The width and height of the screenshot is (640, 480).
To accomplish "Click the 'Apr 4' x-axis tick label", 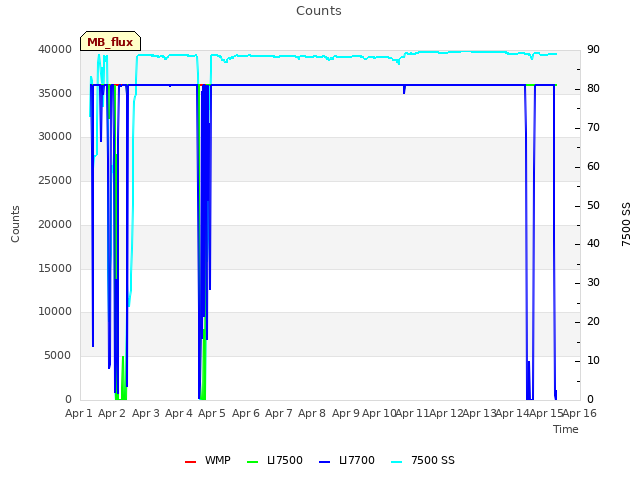I will click(179, 413).
